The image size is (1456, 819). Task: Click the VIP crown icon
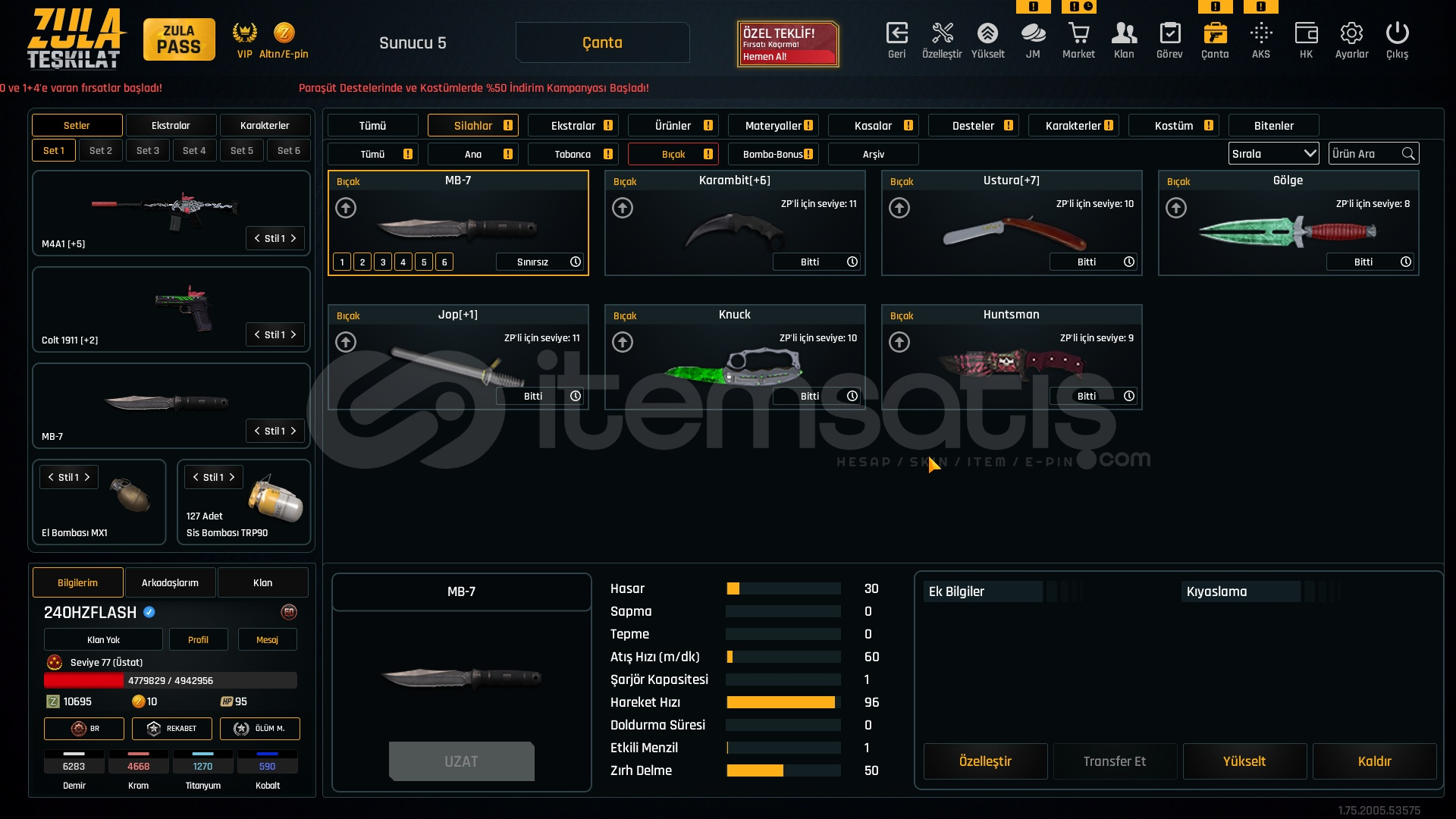244,33
